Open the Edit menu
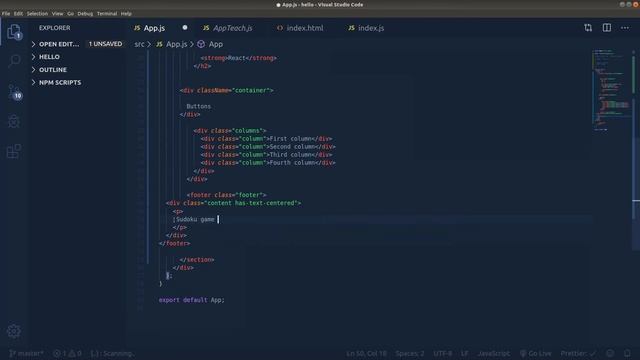640x360 pixels. (x=18, y=13)
